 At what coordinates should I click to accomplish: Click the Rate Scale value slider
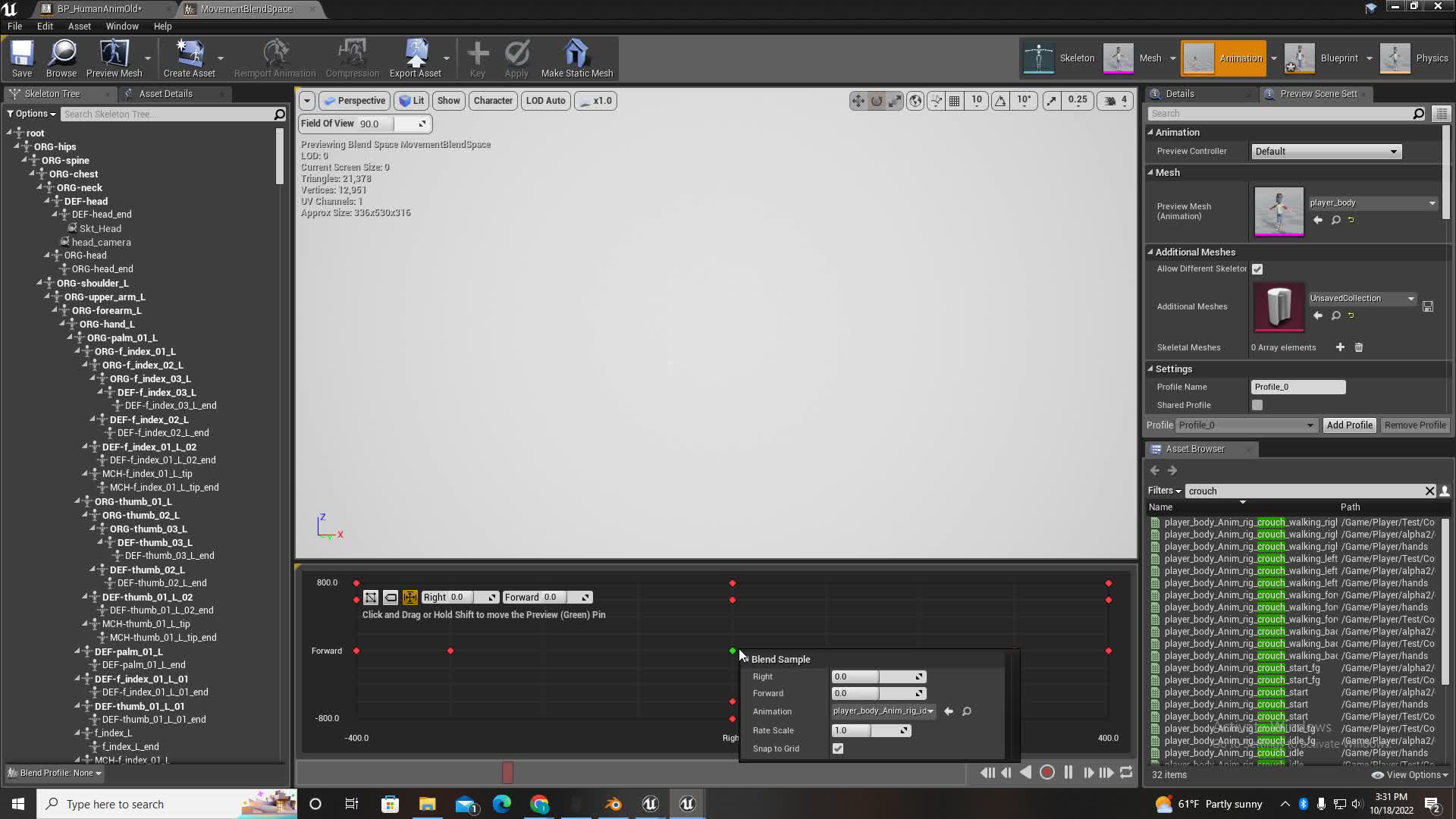point(871,731)
